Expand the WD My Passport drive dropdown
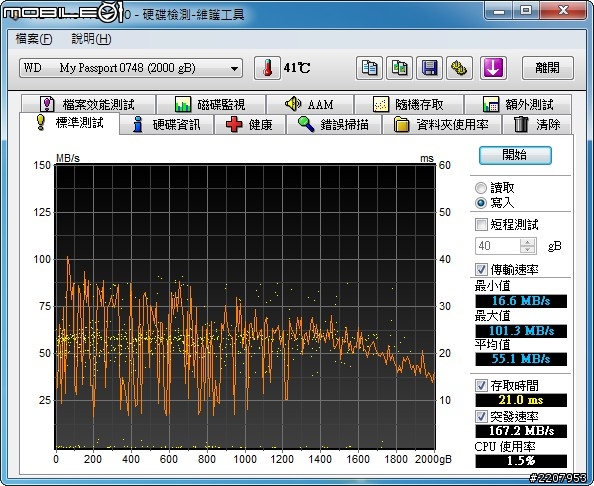The height and width of the screenshot is (486, 594). pyautogui.click(x=131, y=68)
